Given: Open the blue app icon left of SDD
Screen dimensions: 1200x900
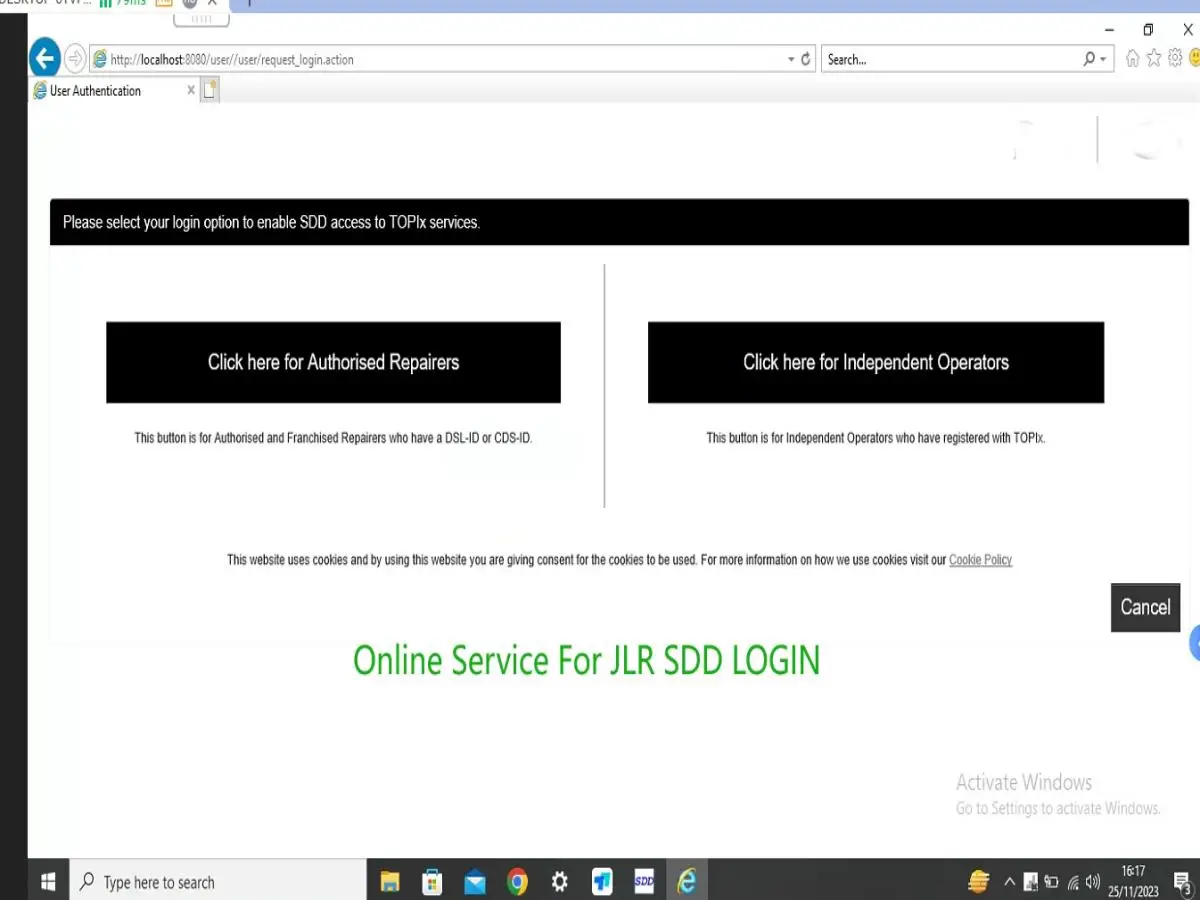Looking at the screenshot, I should [x=602, y=882].
